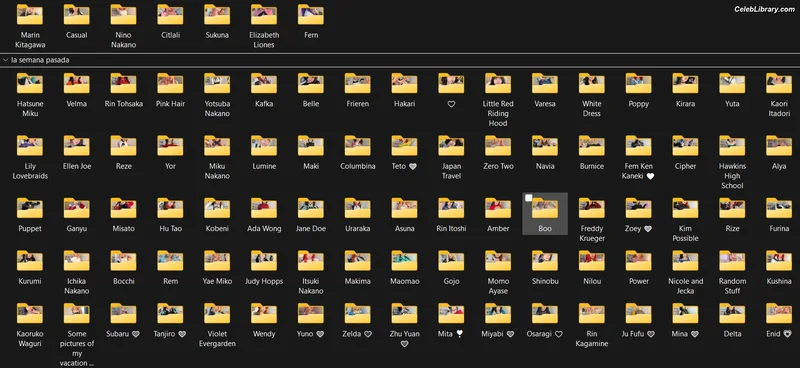This screenshot has height=368, width=800.
Task: Click the 'Fem Ken Kaneki' folder name
Action: coord(638,171)
